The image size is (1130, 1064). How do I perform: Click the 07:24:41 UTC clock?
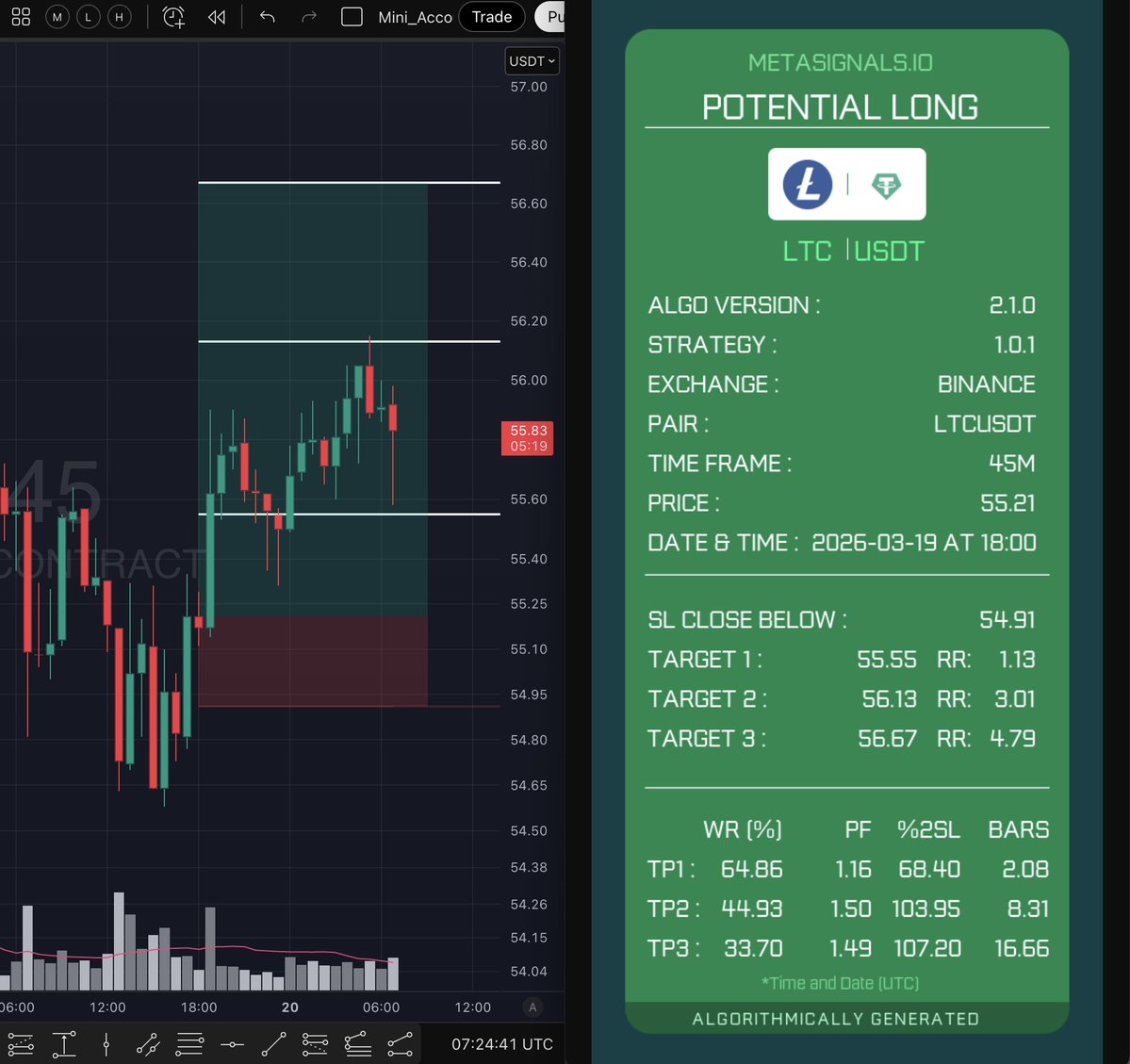(x=502, y=1044)
